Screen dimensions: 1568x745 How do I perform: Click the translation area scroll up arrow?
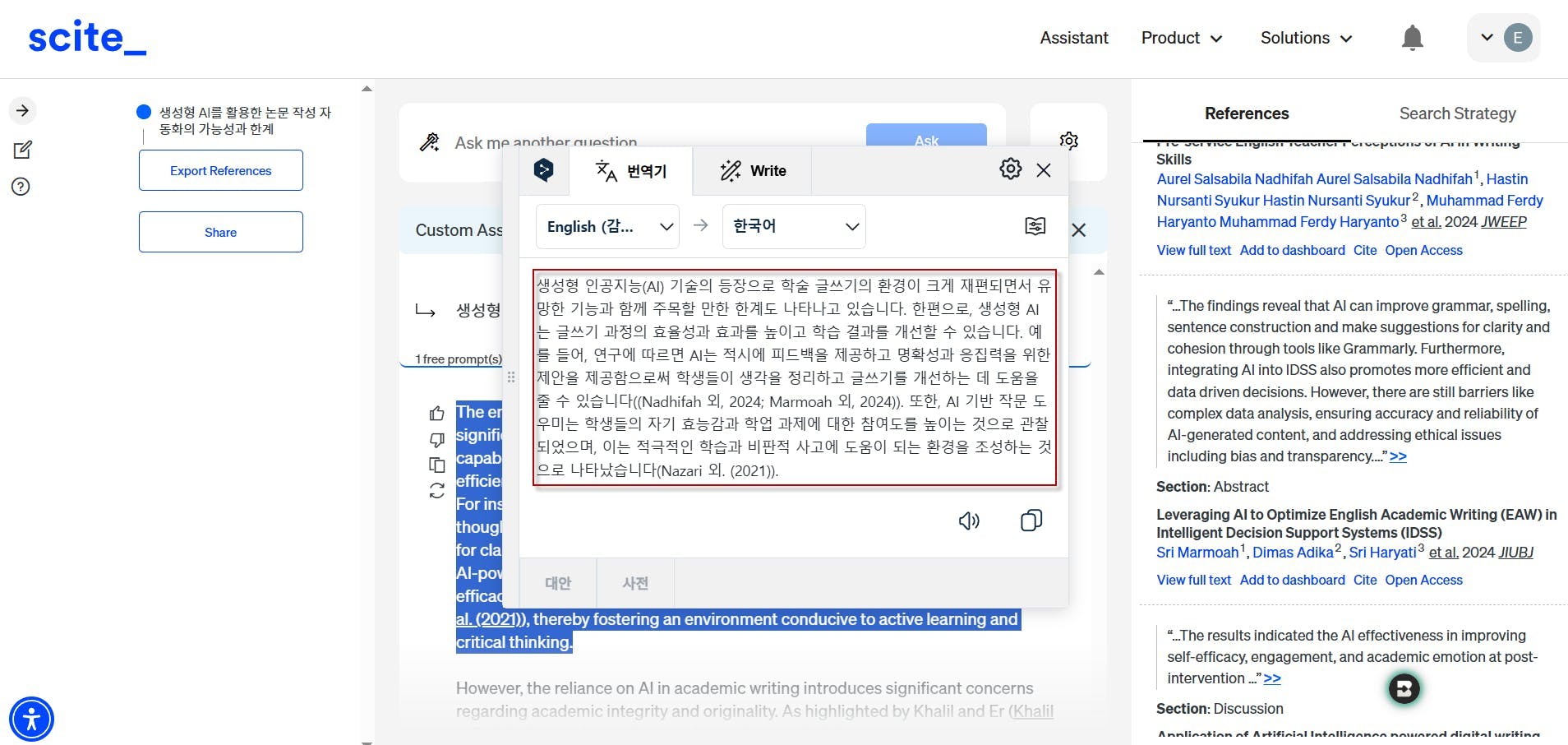coord(1099,272)
